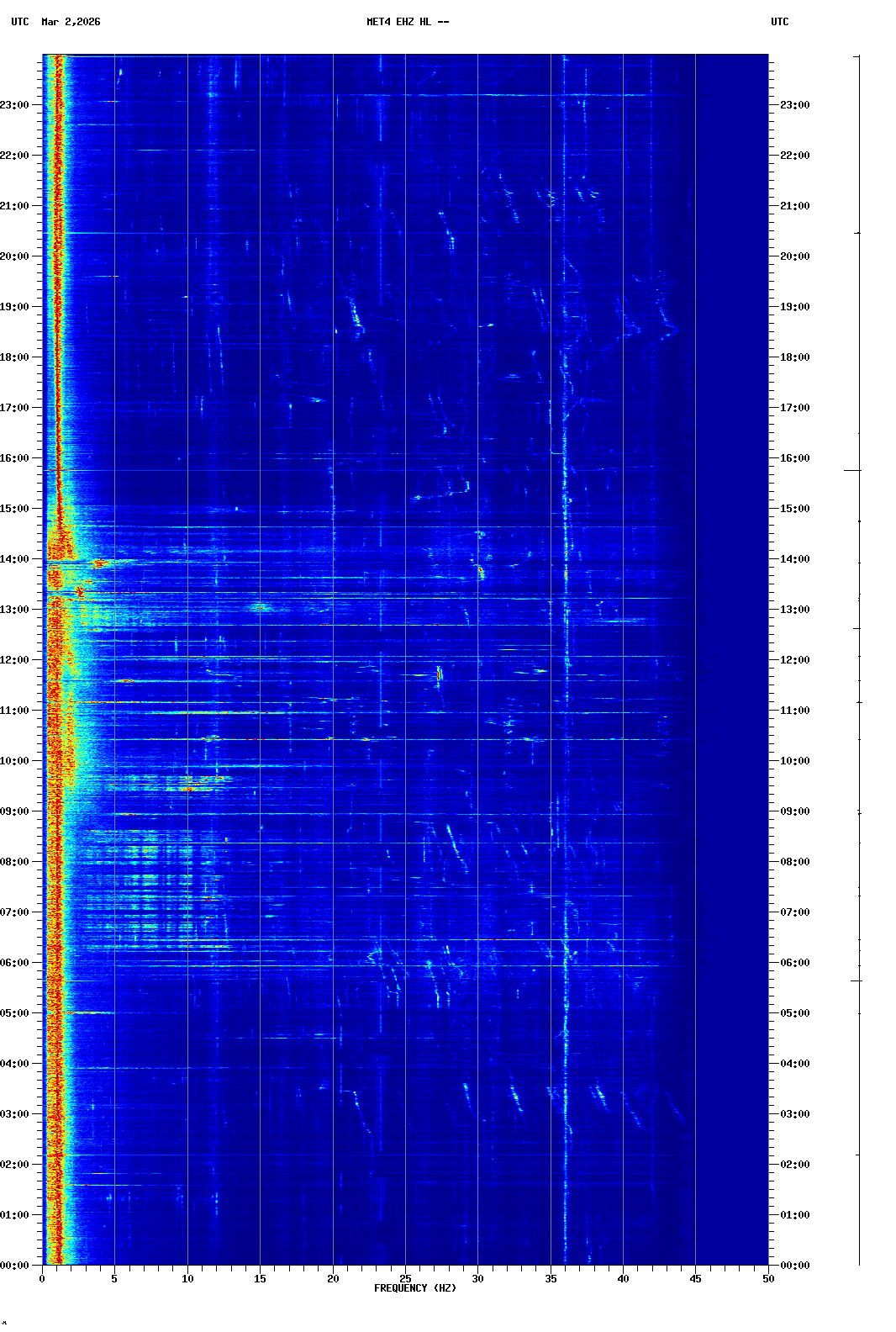Select the 12:00 label on left time axis
Screen dimensions: 896x1332
coord(15,660)
